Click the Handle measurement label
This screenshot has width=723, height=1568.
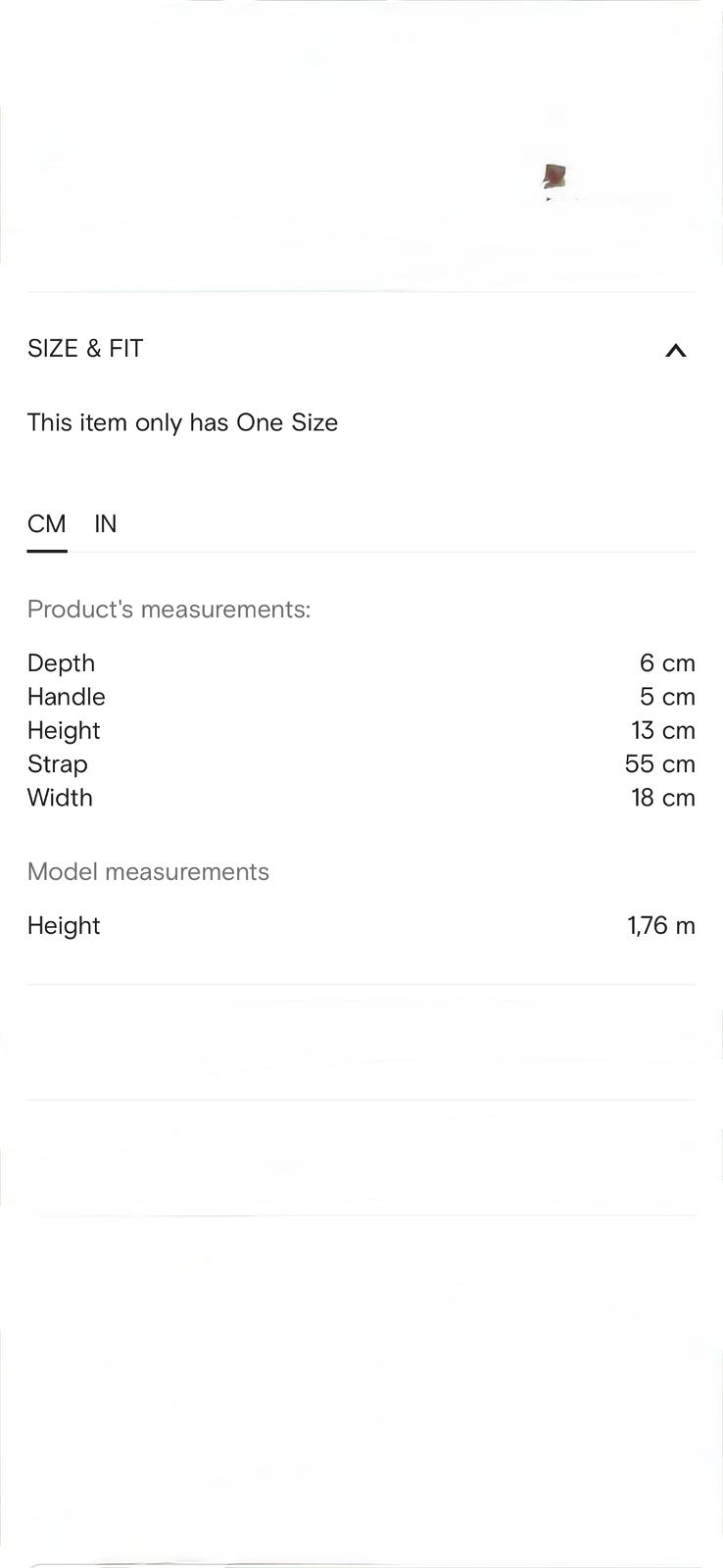tap(66, 697)
